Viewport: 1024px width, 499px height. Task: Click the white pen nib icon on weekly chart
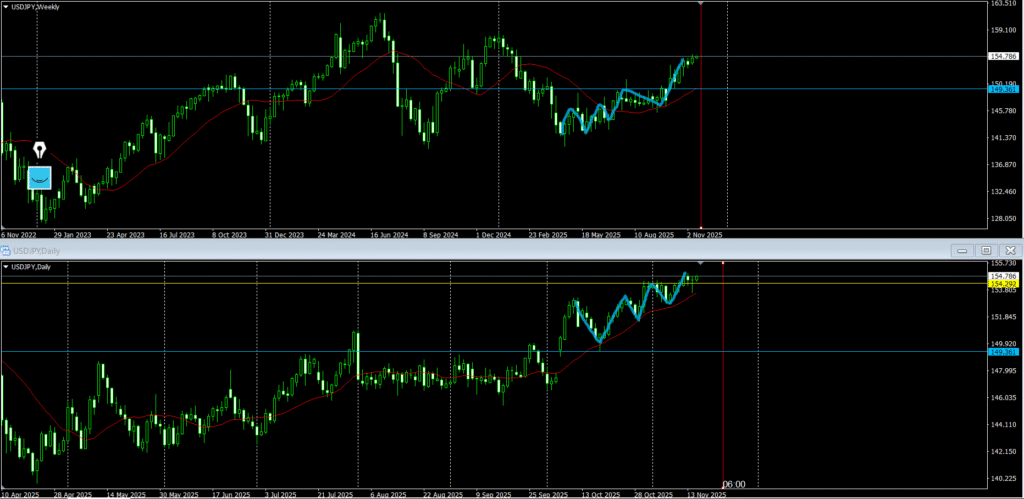[x=40, y=150]
